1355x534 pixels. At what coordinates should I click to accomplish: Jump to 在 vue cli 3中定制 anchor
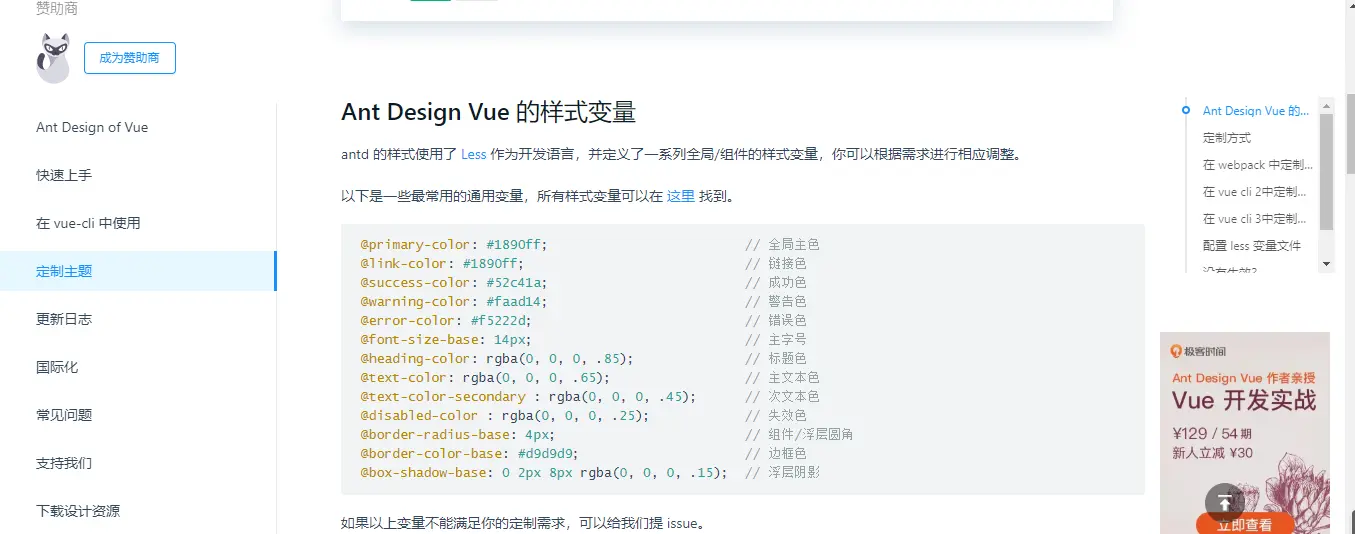[x=1255, y=219]
